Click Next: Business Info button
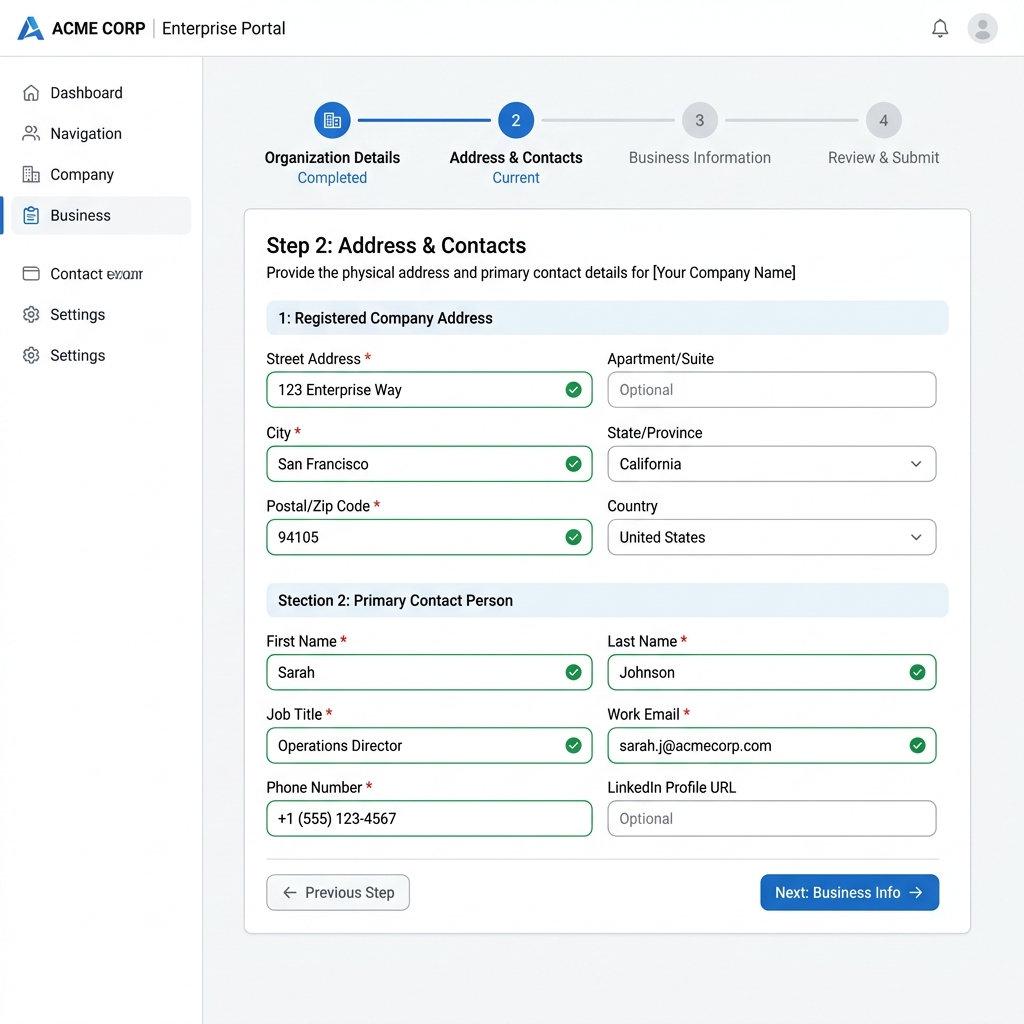 point(850,893)
